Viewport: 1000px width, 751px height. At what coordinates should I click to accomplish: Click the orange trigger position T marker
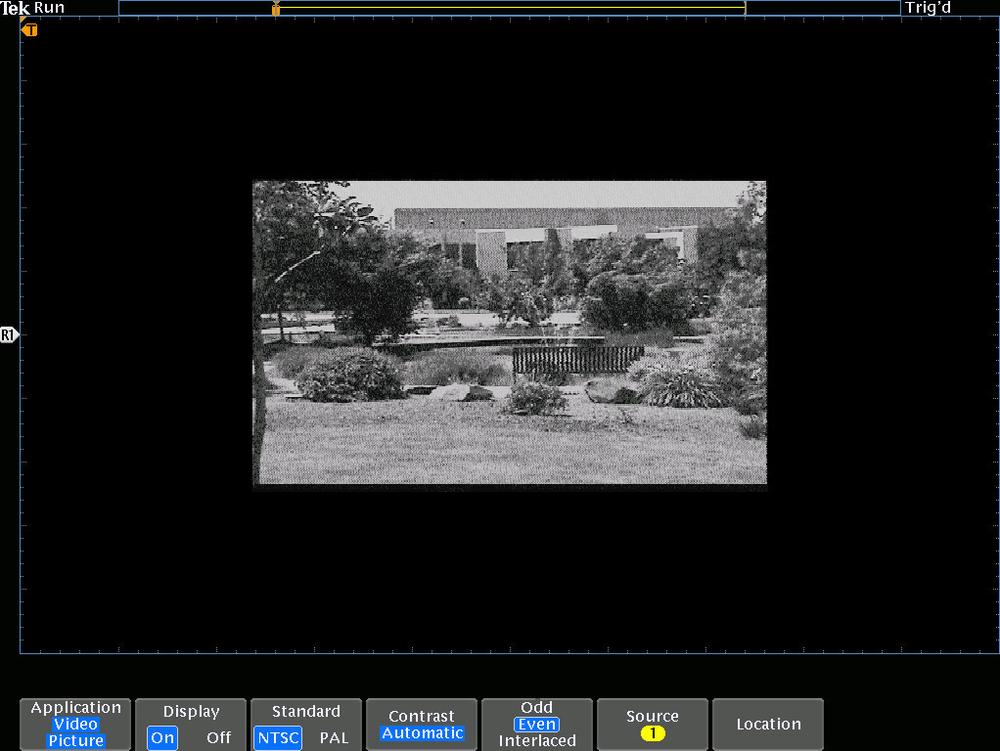(29, 29)
